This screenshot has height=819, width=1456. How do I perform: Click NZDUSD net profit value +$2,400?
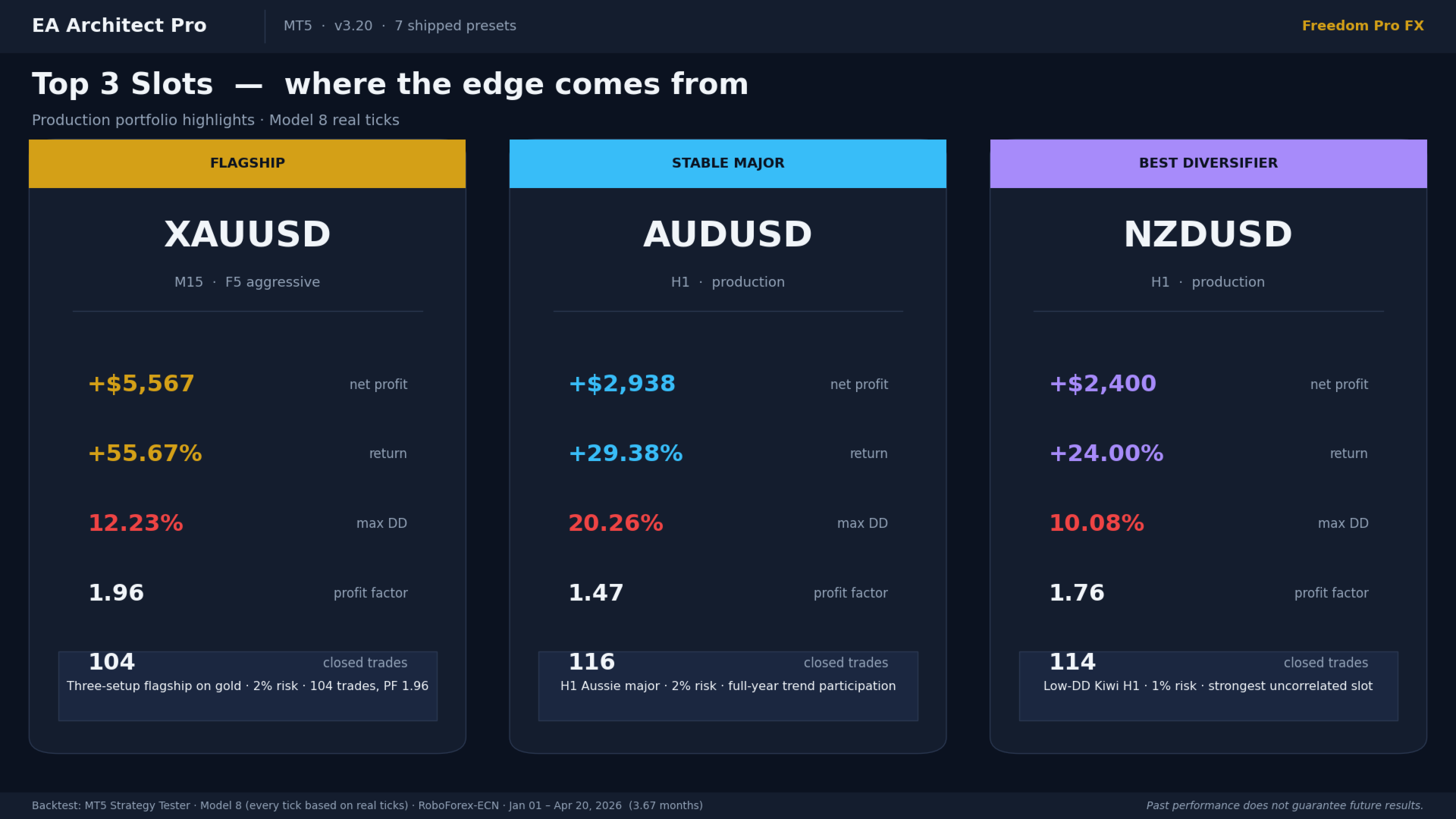[x=1103, y=384]
